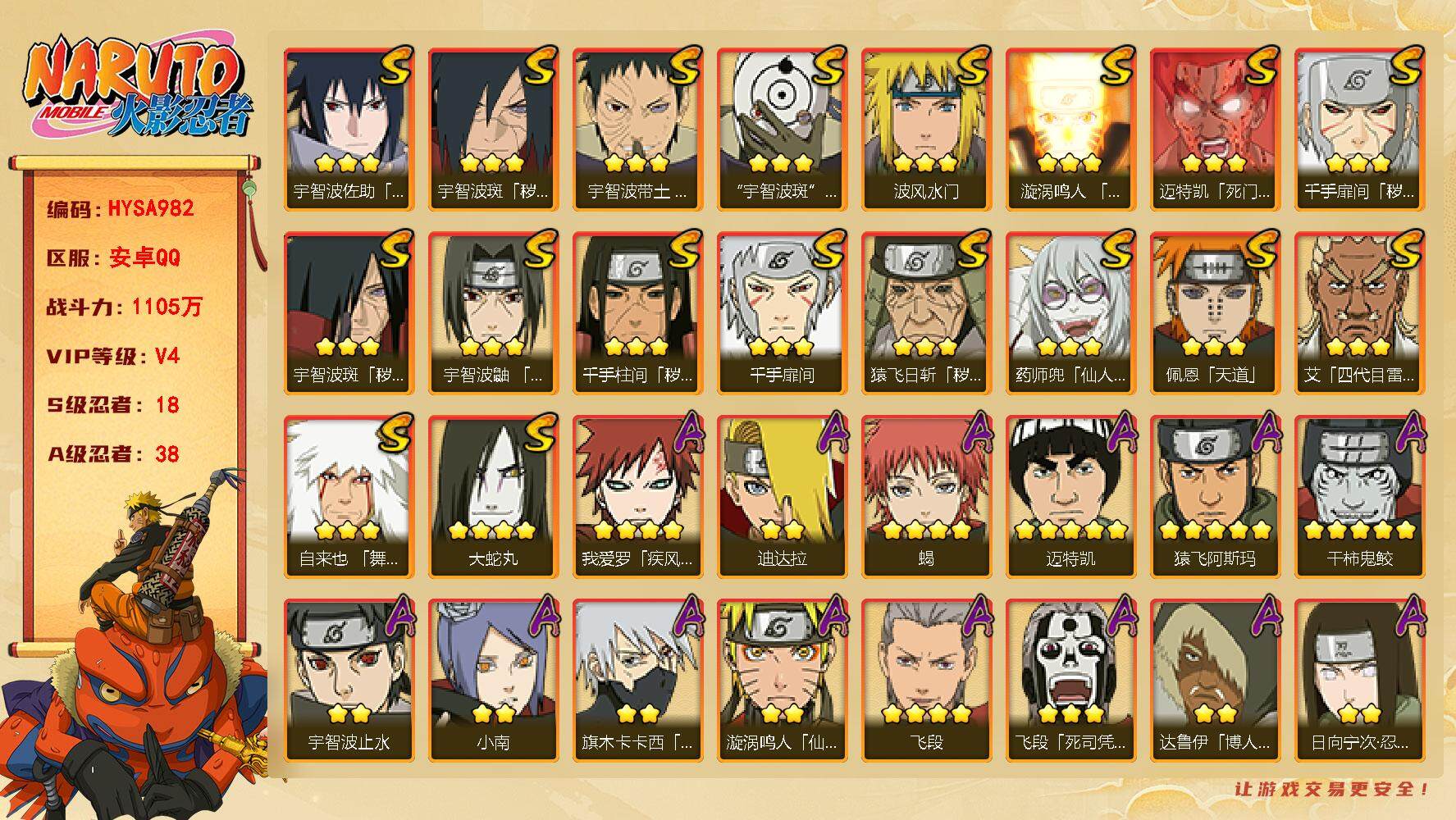The width and height of the screenshot is (1456, 820).
Task: Select the 猿飞阿斯玛 card
Action: tap(1215, 497)
